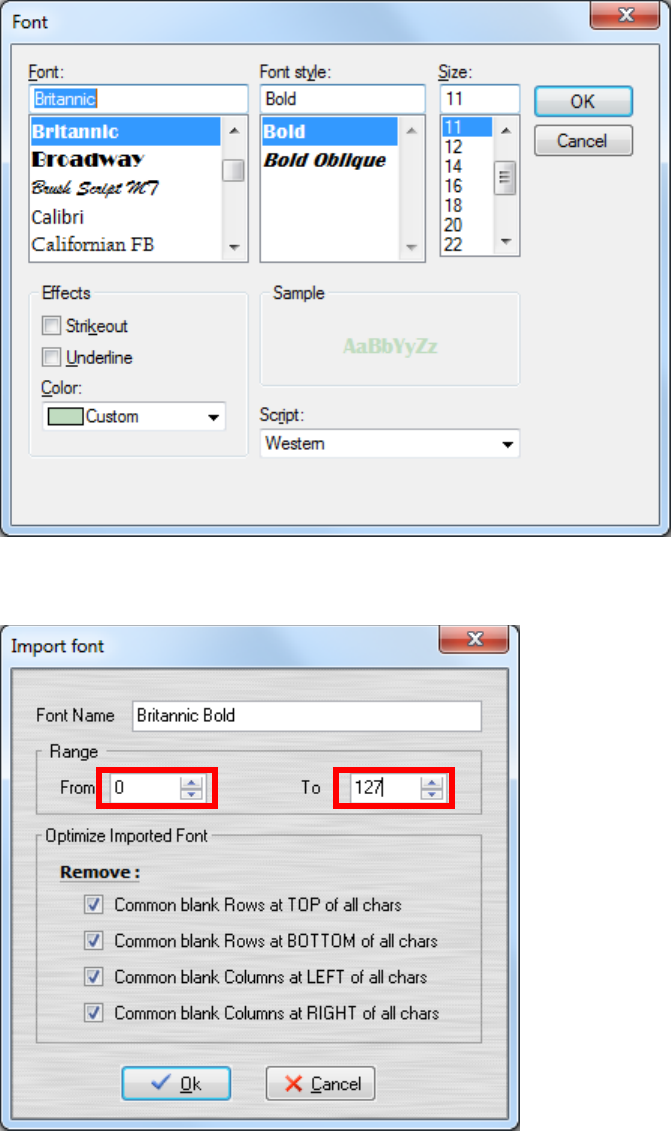Close the Font dialog window
Image resolution: width=671 pixels, height=1131 pixels.
[x=625, y=15]
